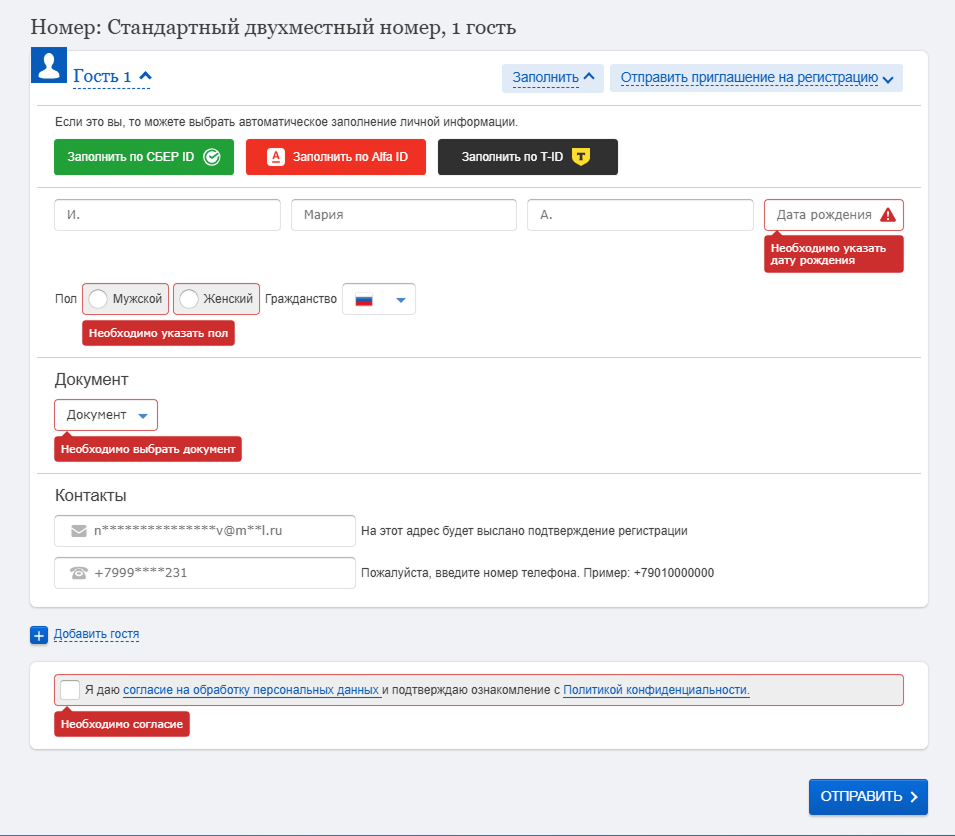Focus the email contact field
Image resolution: width=955 pixels, height=836 pixels.
(205, 531)
